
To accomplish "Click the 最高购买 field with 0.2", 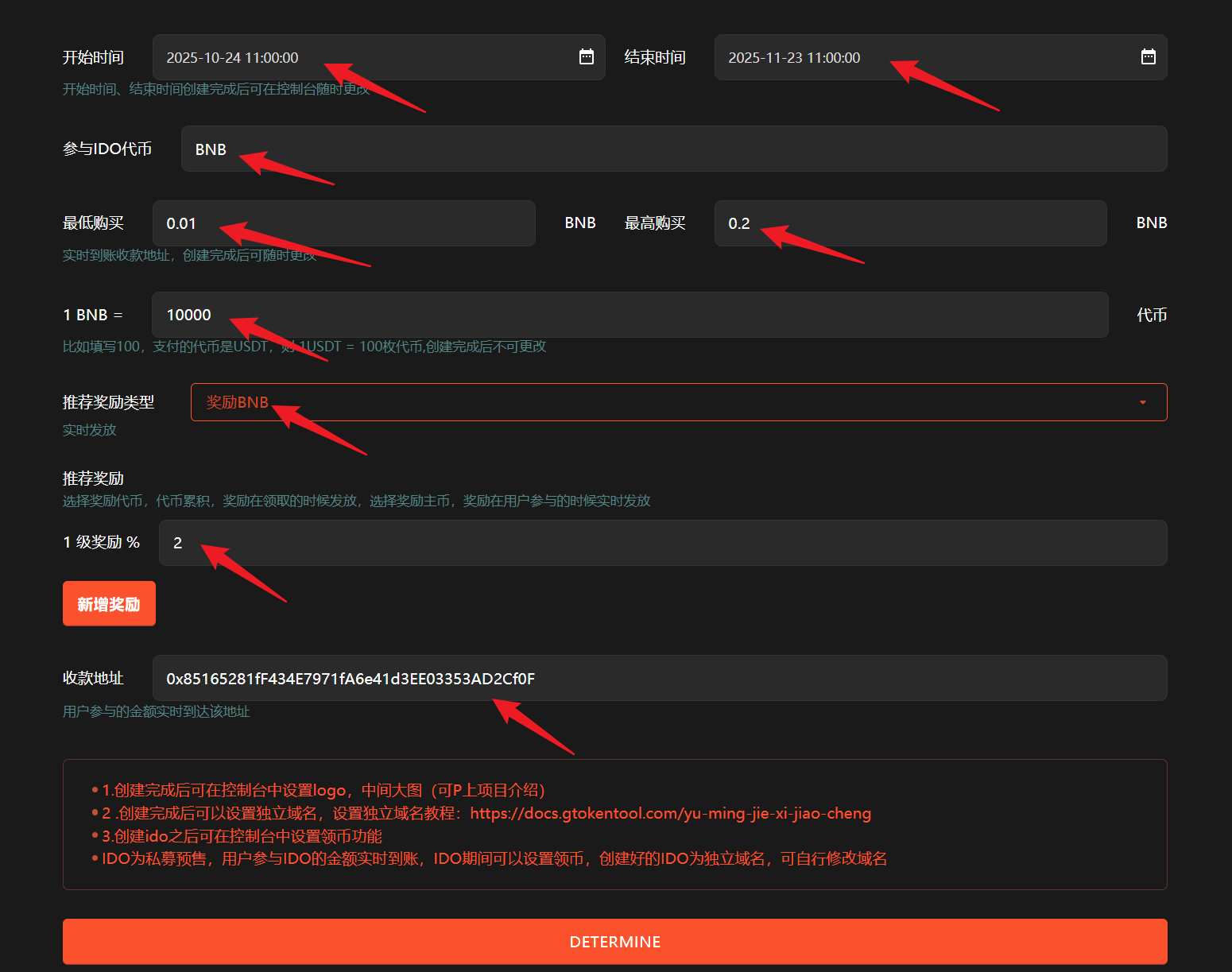I will (909, 223).
